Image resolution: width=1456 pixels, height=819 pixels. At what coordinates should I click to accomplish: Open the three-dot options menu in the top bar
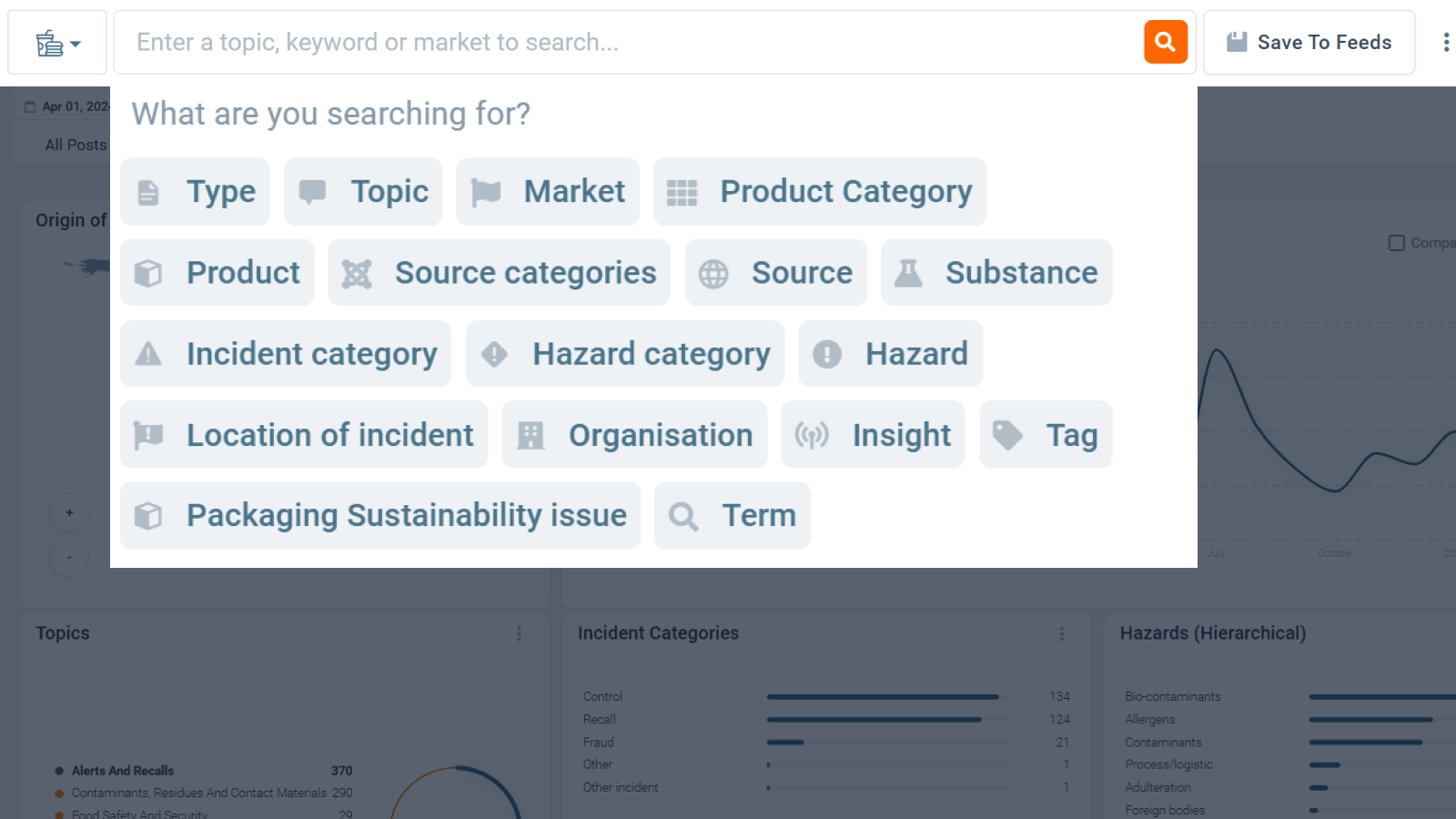coord(1446,43)
